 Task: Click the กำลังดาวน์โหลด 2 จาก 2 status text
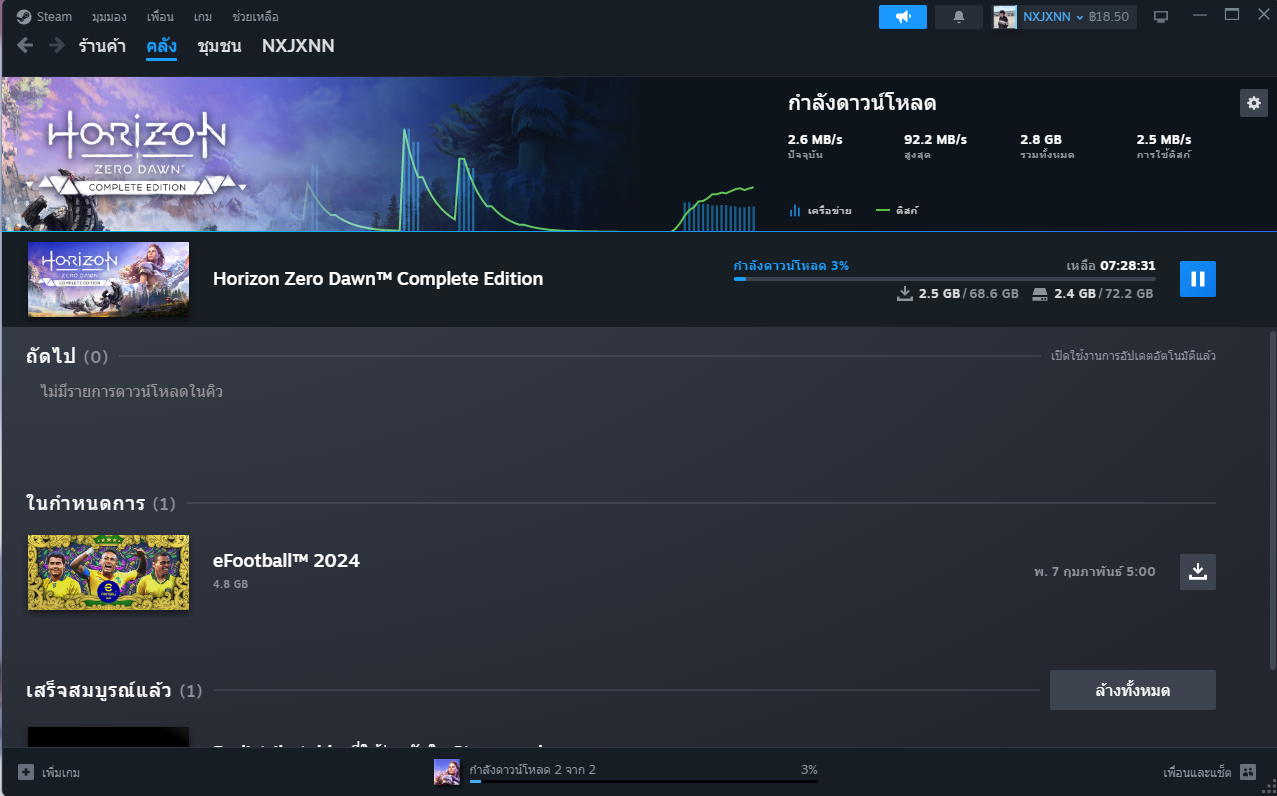pos(533,769)
